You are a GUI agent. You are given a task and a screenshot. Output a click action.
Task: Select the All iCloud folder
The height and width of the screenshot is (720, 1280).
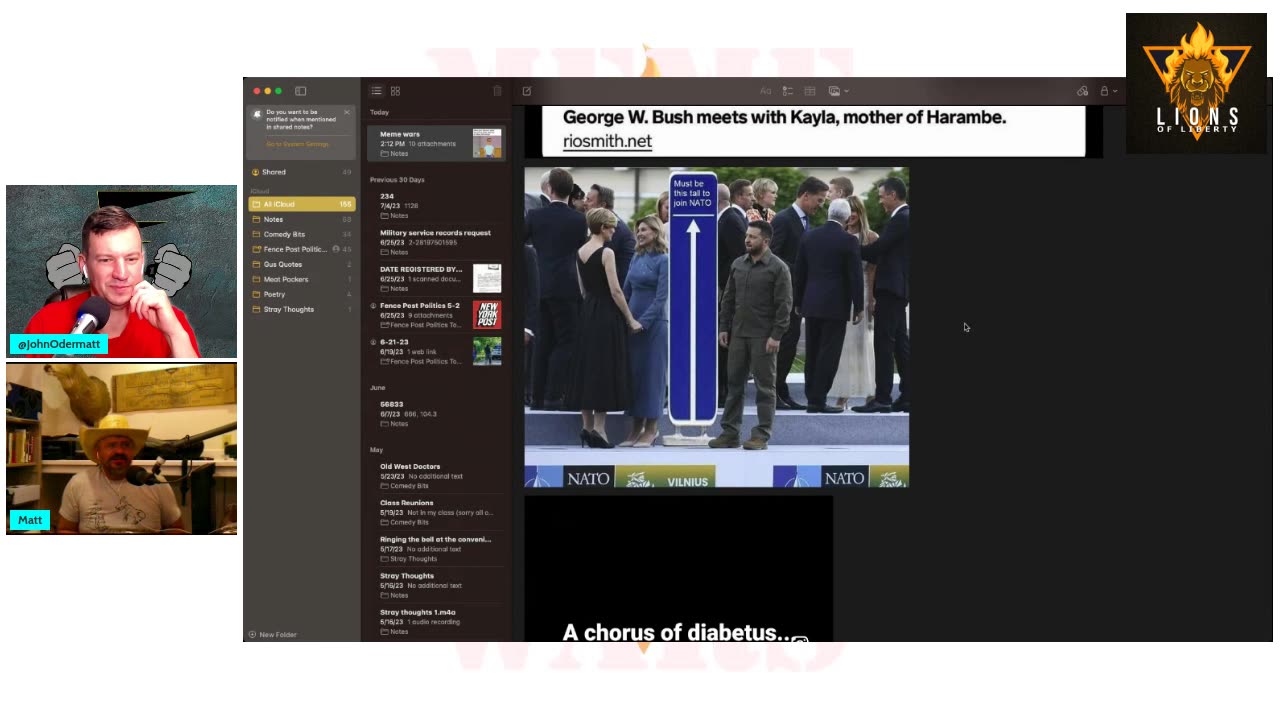301,204
